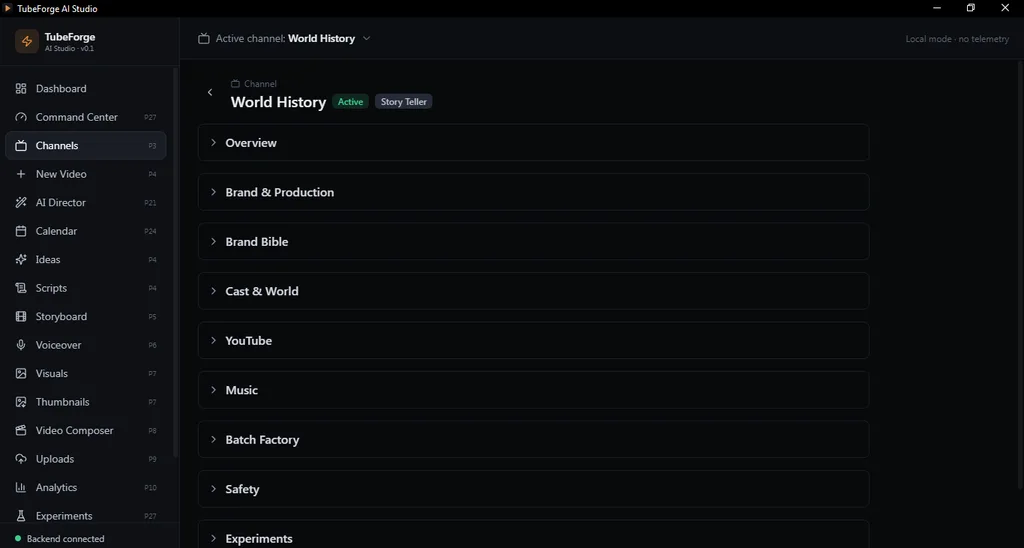Click the Visuals image icon
This screenshot has width=1024, height=548.
coord(21,374)
